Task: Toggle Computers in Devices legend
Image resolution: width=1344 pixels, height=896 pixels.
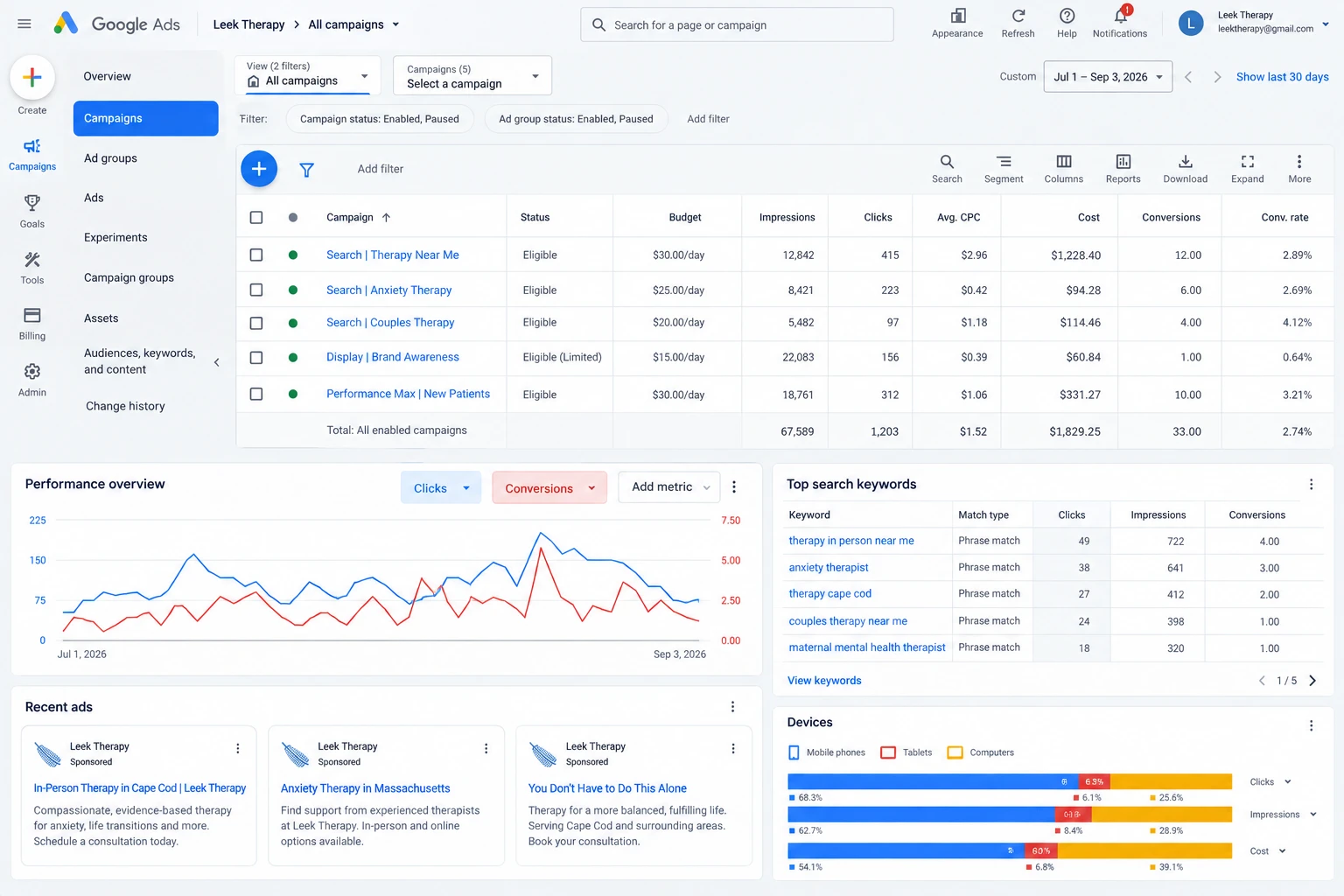Action: point(981,752)
